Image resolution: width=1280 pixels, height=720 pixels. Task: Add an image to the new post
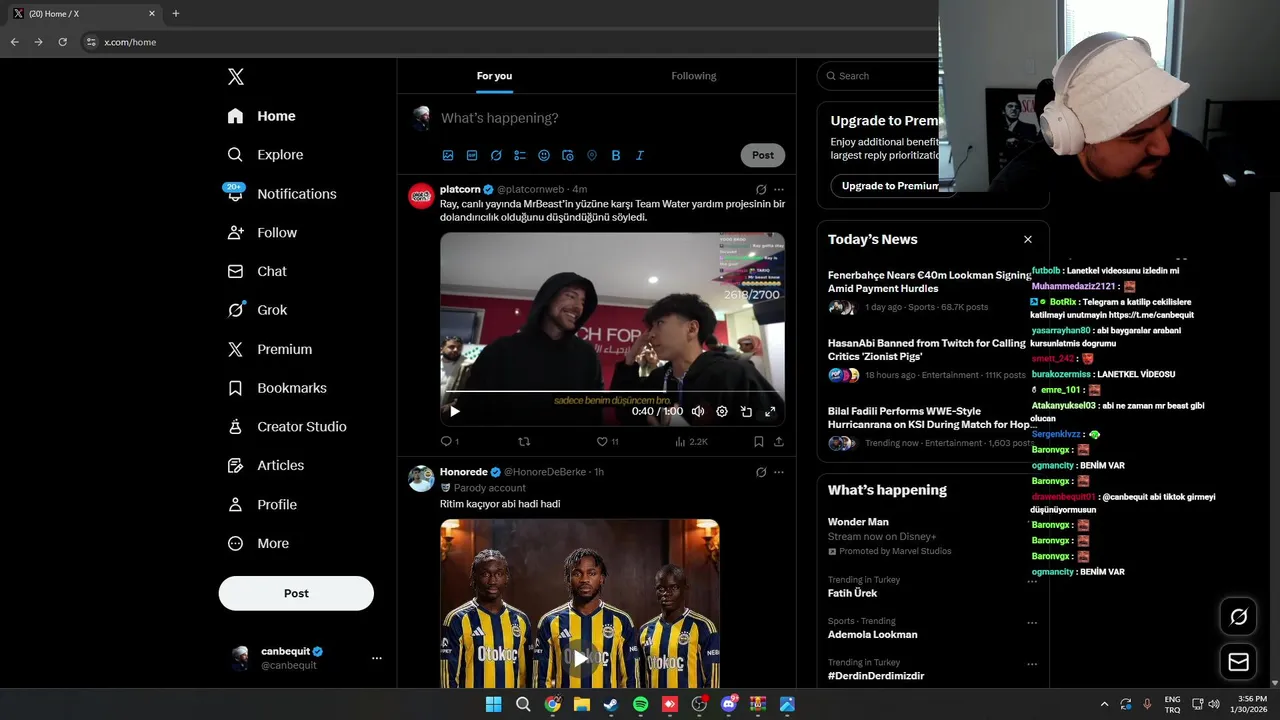tap(448, 155)
